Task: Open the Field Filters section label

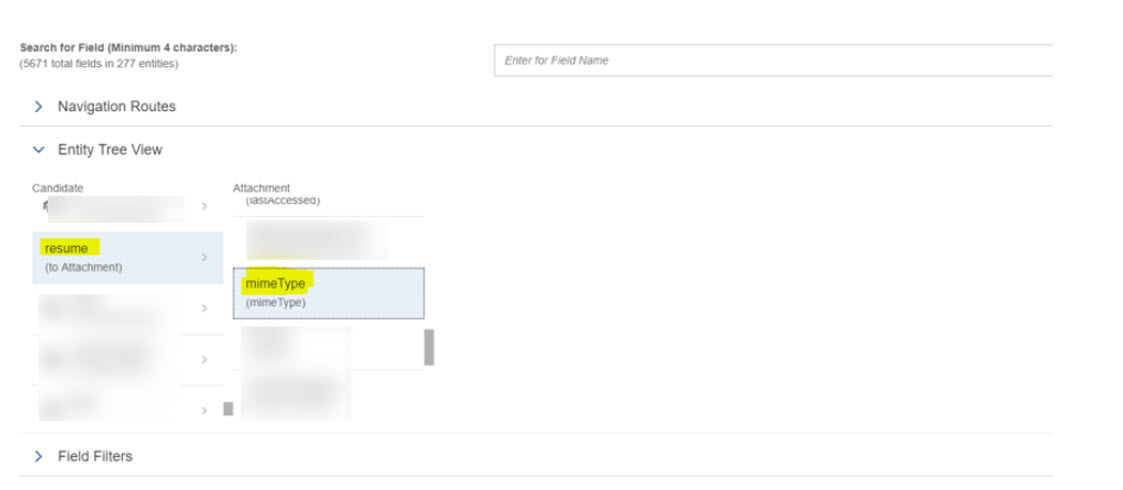Action: click(x=95, y=456)
